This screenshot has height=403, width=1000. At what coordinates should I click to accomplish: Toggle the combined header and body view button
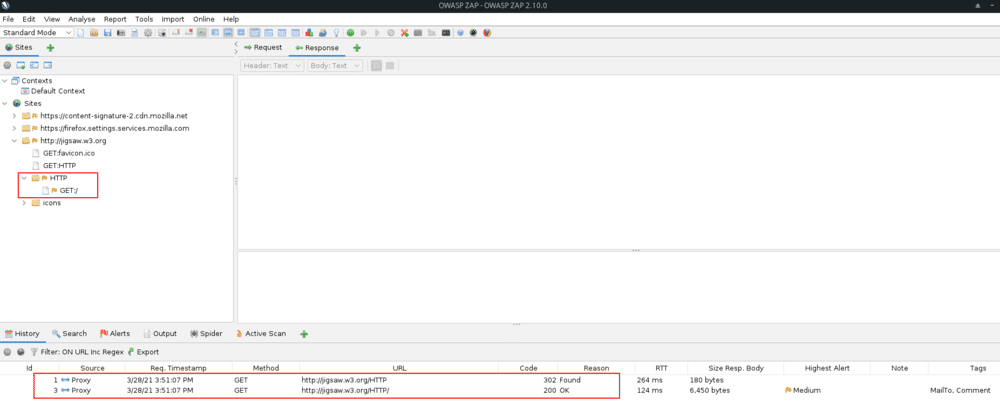click(376, 66)
